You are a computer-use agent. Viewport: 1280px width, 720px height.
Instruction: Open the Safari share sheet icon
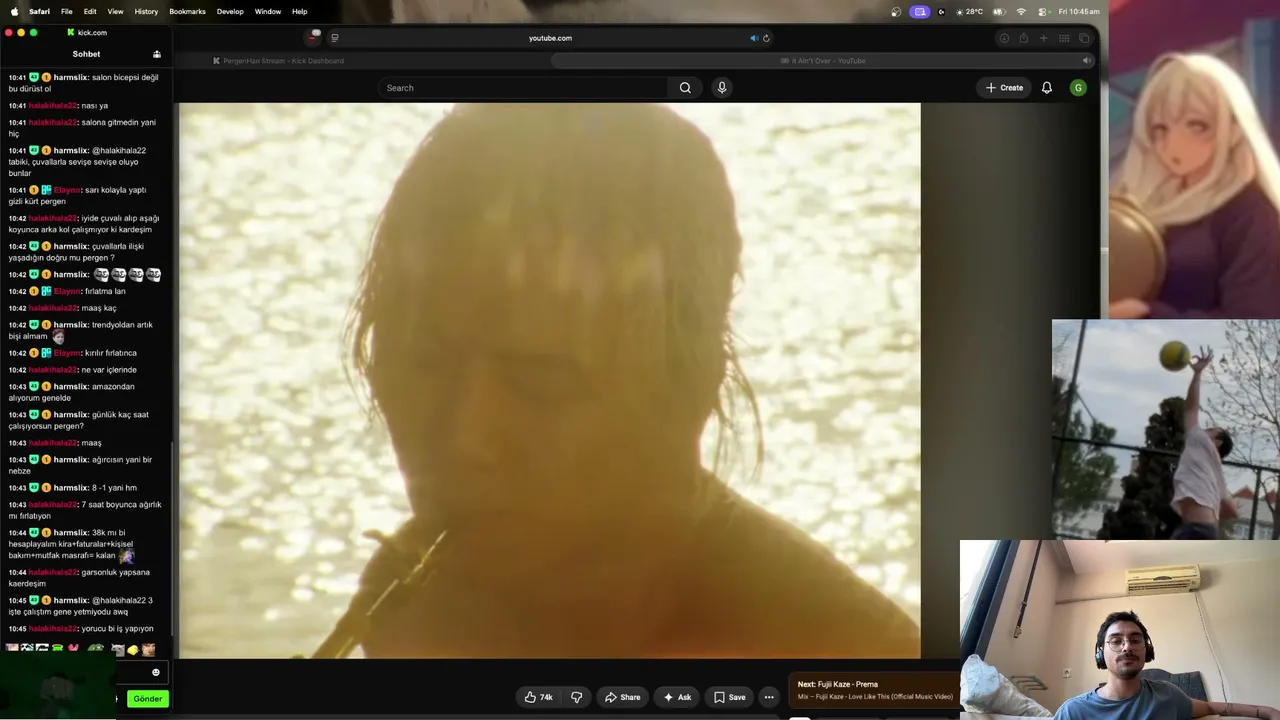click(x=1023, y=38)
